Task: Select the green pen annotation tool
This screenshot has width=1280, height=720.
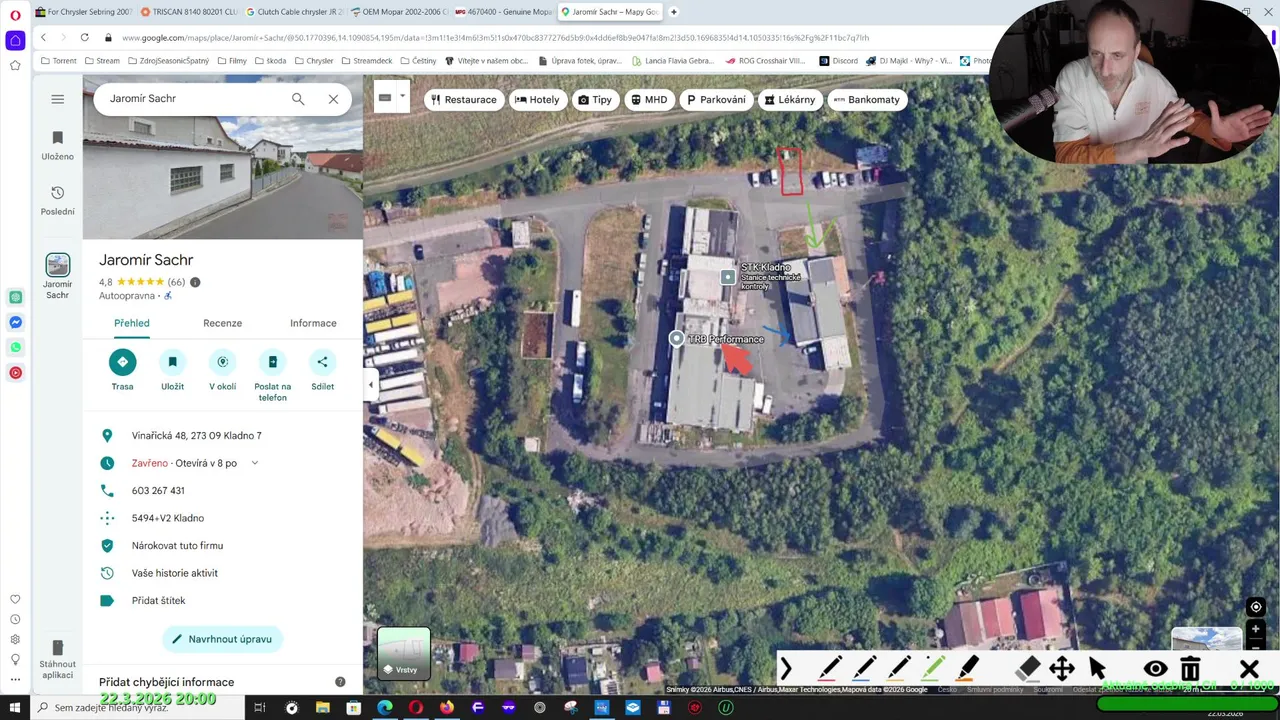Action: (x=933, y=669)
